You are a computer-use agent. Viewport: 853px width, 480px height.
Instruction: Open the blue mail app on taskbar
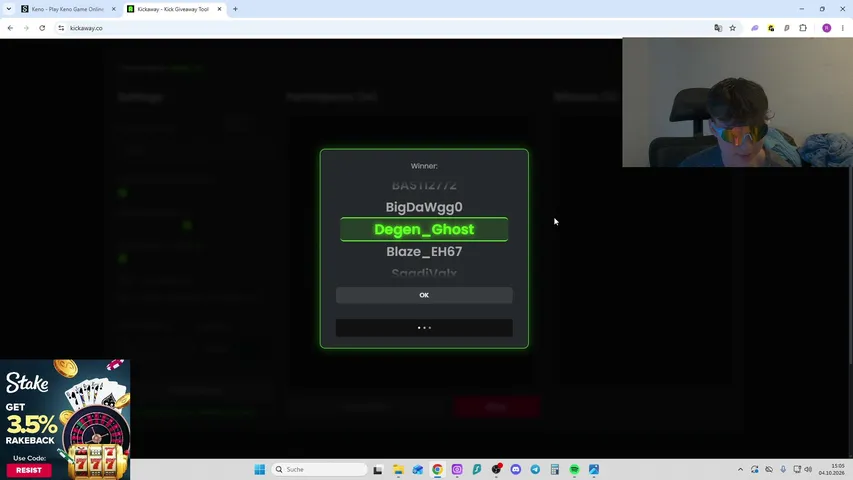[x=418, y=469]
